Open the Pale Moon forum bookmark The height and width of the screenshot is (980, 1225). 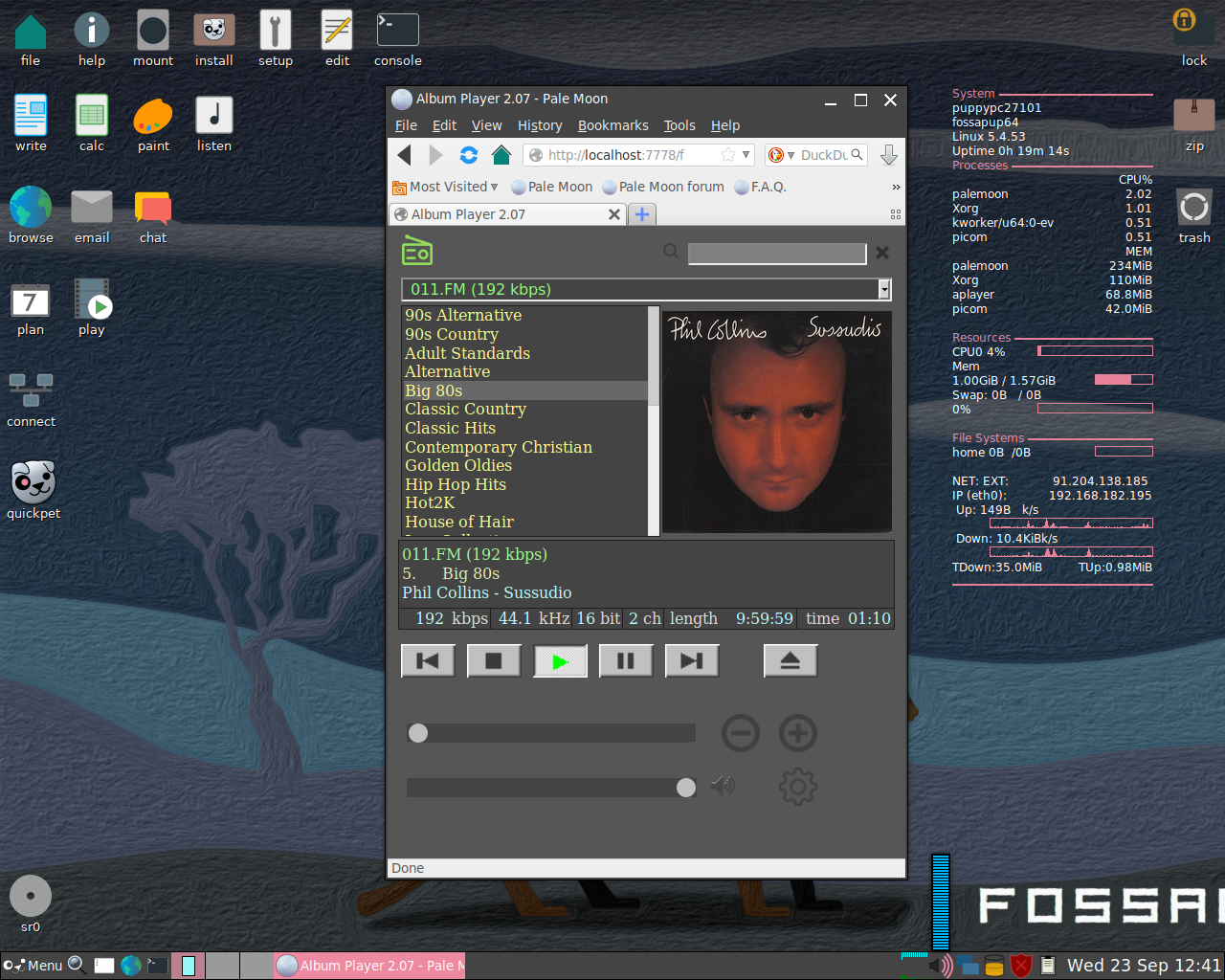coord(663,187)
